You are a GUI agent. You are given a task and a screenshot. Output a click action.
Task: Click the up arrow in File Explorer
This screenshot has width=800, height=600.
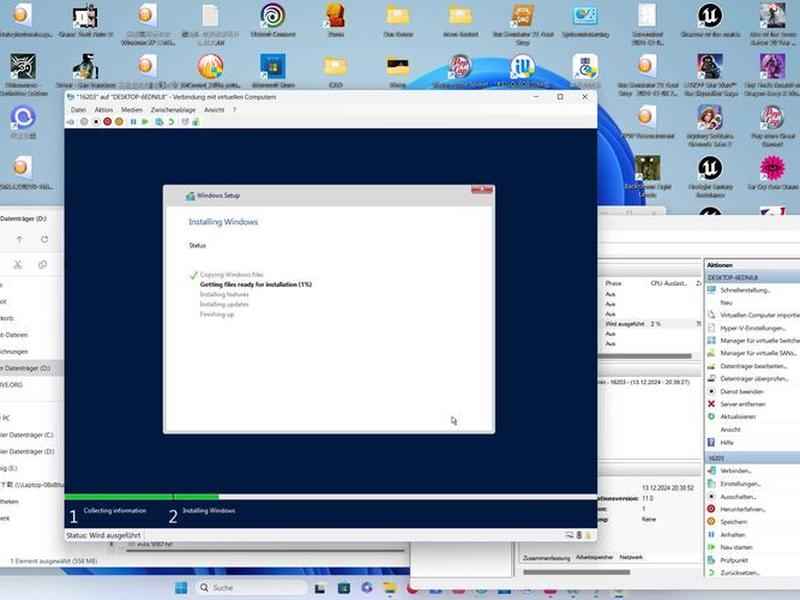tap(19, 239)
